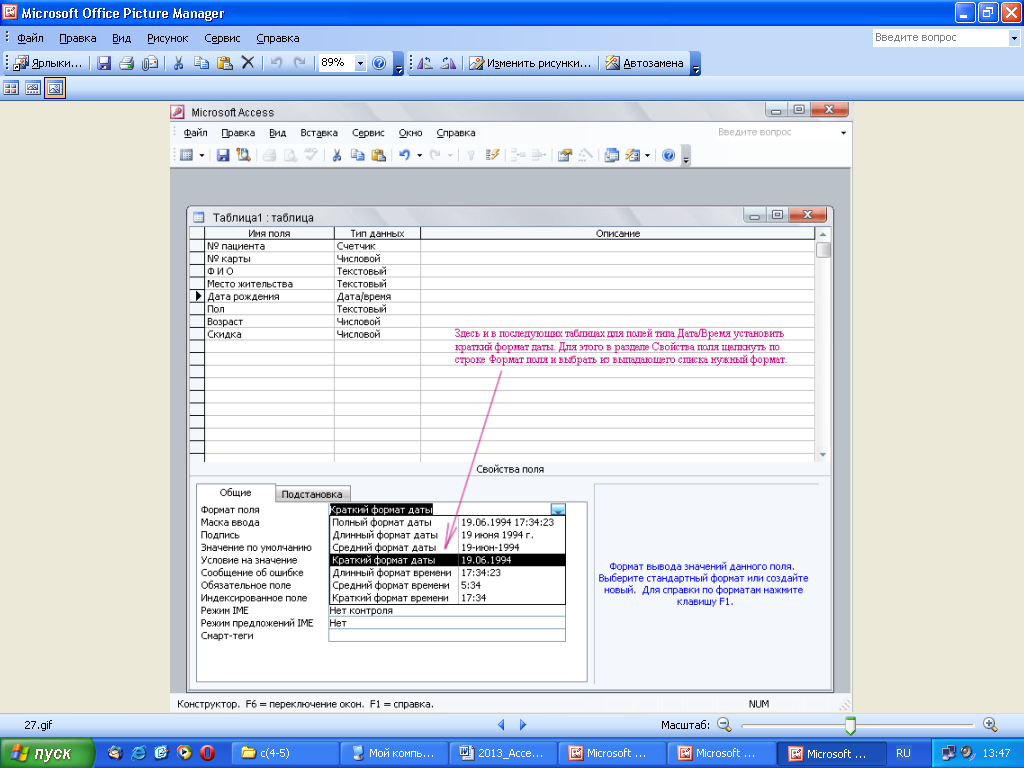This screenshot has height=768, width=1024.
Task: Click the Ярлыки... button
Action: click(x=48, y=63)
